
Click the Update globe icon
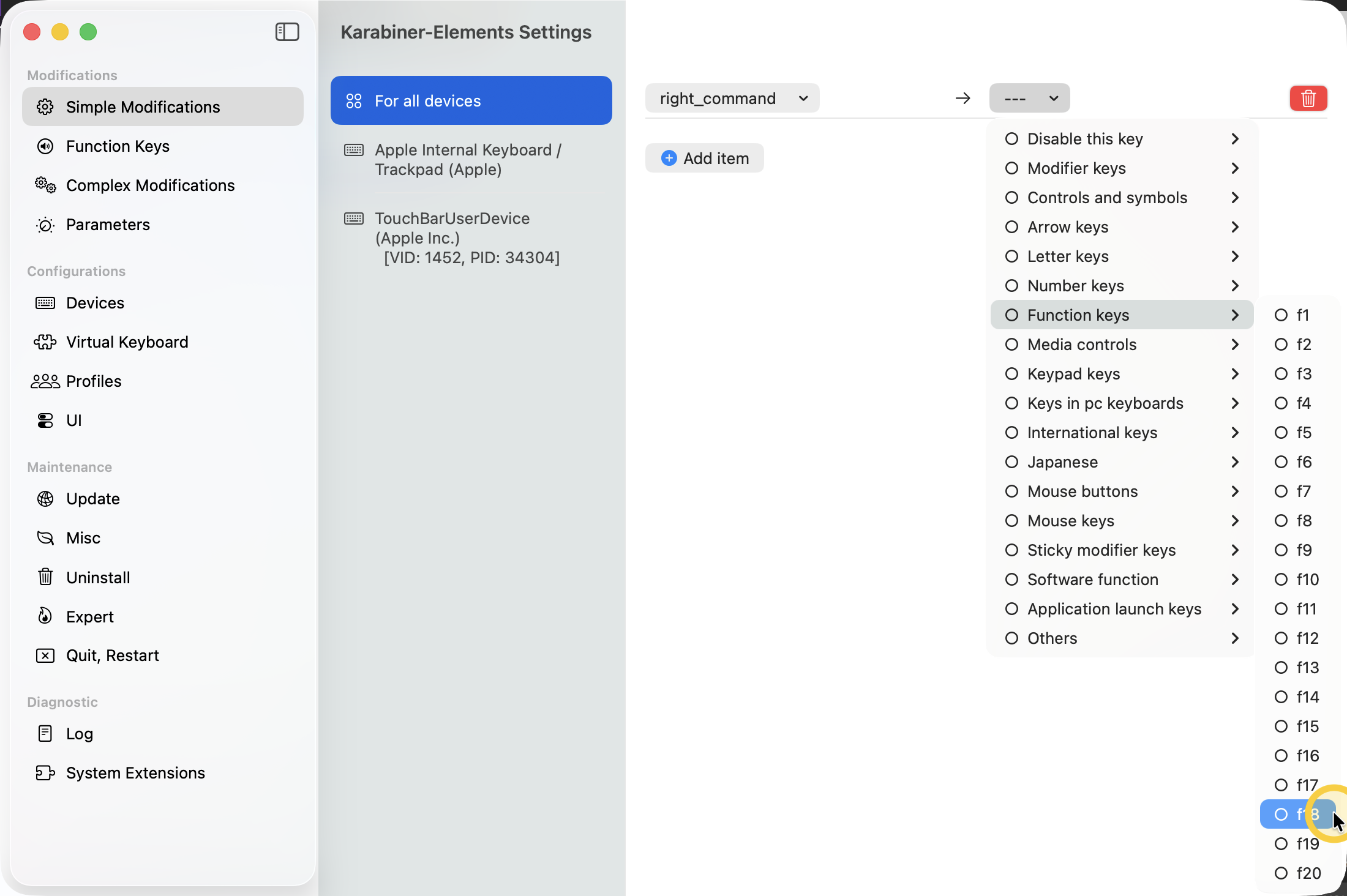pyautogui.click(x=45, y=499)
